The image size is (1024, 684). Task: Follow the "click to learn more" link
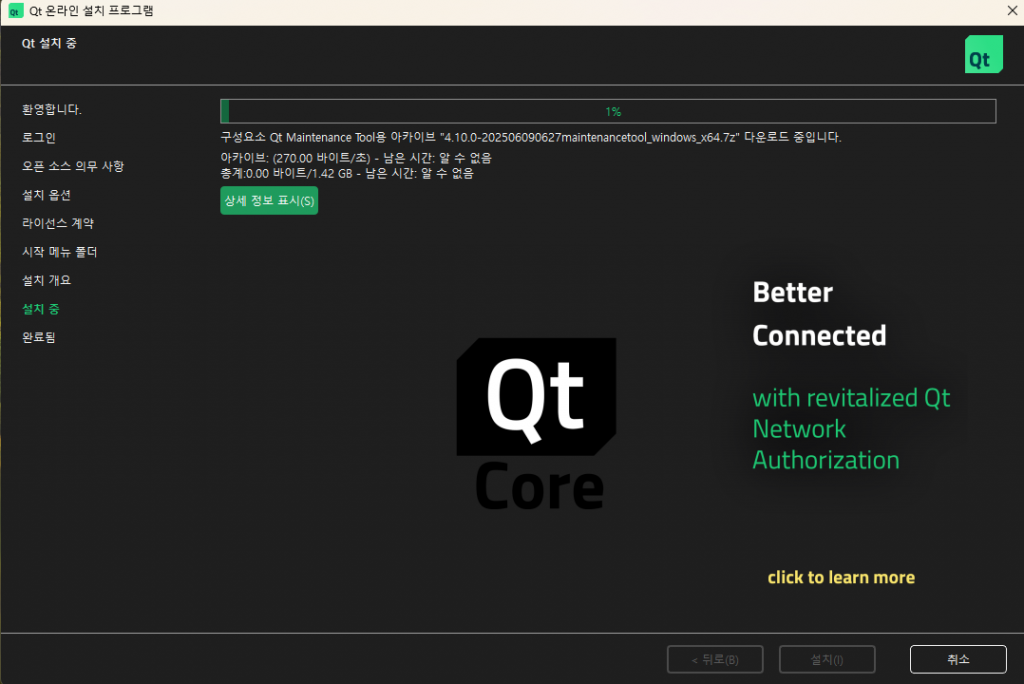(841, 577)
